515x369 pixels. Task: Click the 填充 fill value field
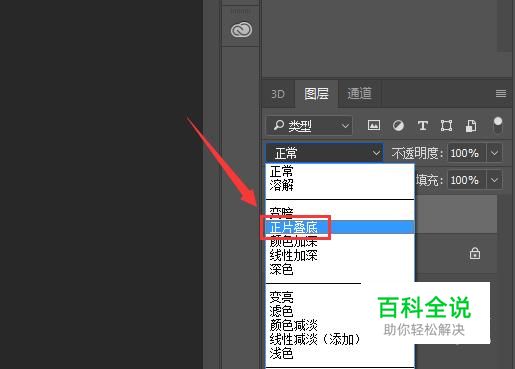466,180
